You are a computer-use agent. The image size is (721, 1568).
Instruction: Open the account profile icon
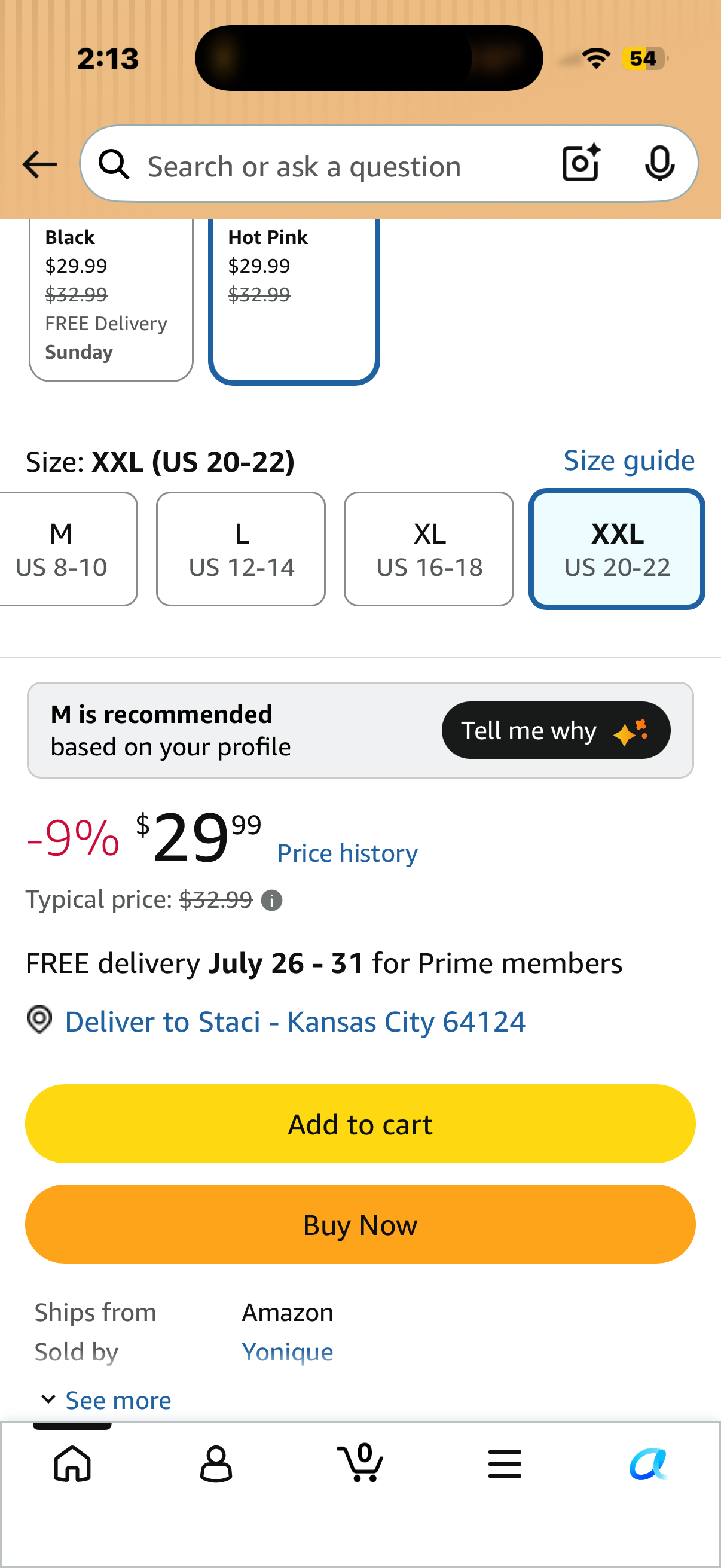pyautogui.click(x=216, y=1464)
